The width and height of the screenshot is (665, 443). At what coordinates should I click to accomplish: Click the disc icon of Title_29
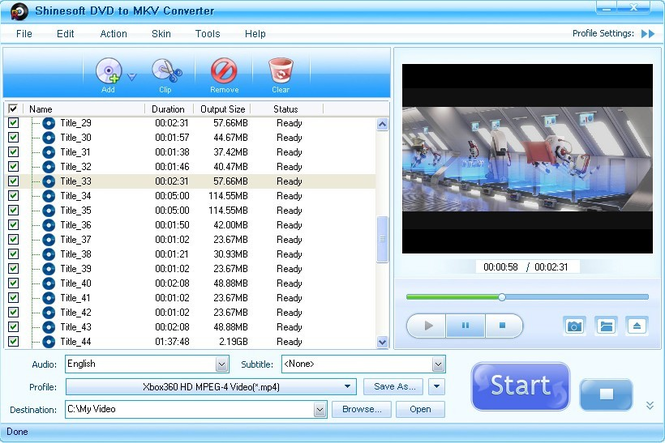pos(49,123)
